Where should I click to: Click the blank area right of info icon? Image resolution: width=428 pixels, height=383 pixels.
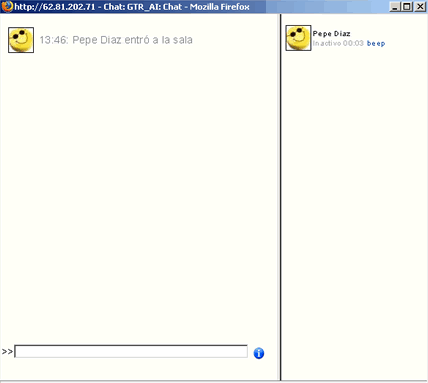272,353
